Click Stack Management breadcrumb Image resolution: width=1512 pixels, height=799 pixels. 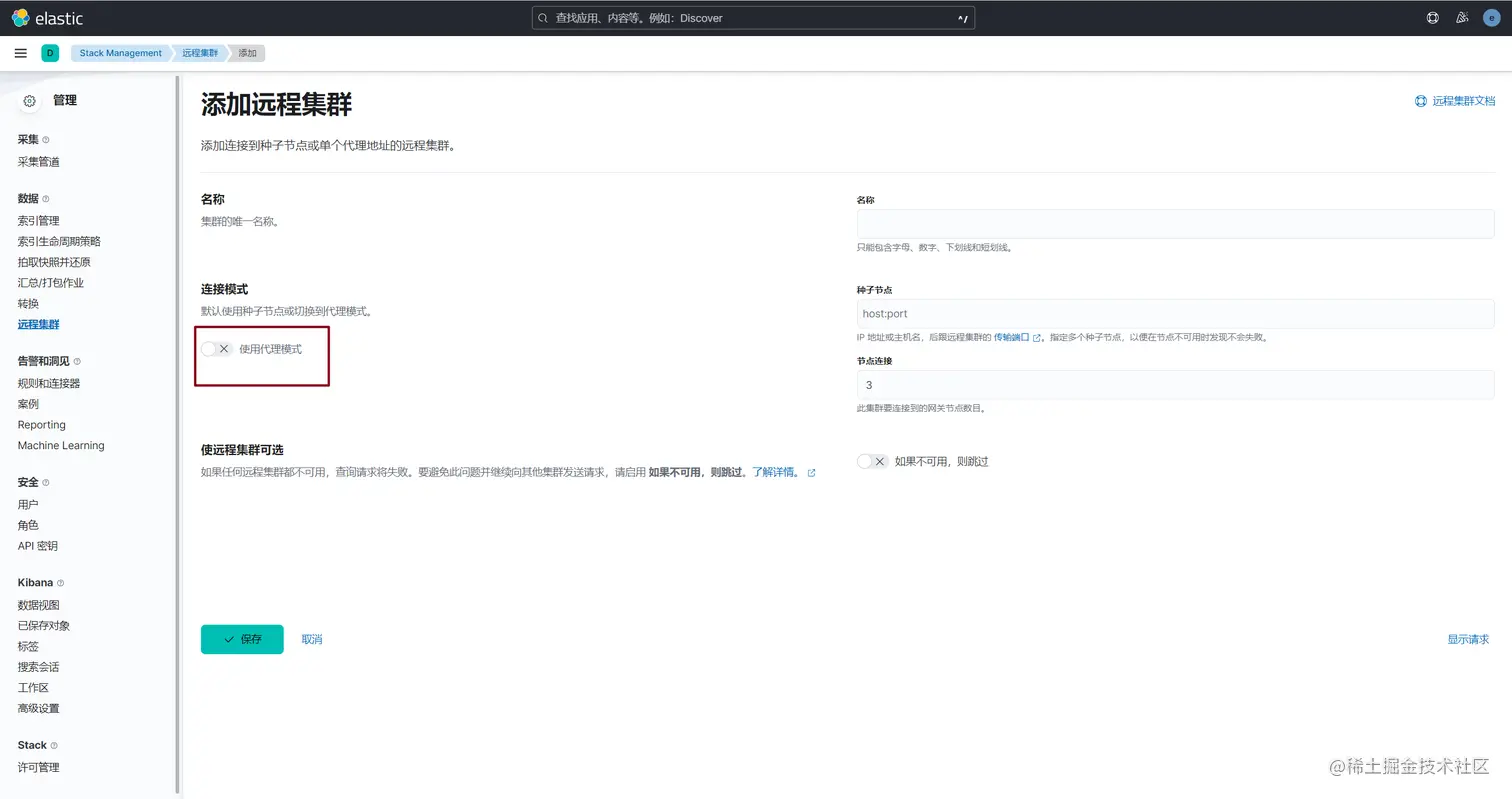click(120, 53)
